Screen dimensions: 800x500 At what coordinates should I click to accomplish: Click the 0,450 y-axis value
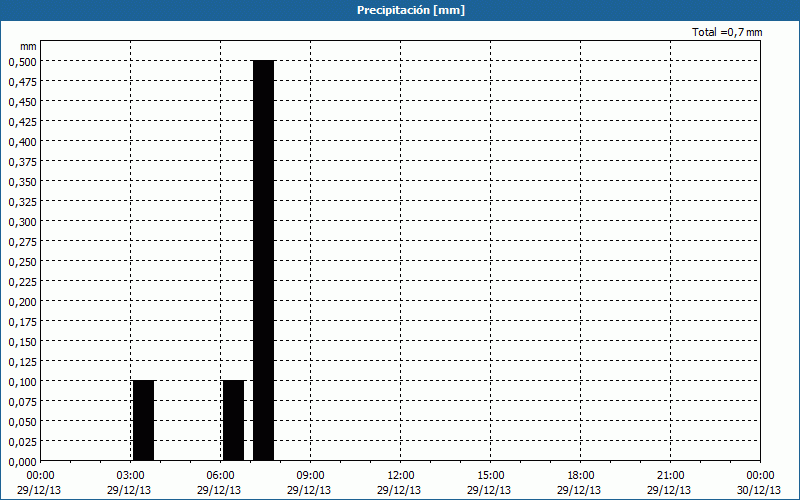[23, 102]
